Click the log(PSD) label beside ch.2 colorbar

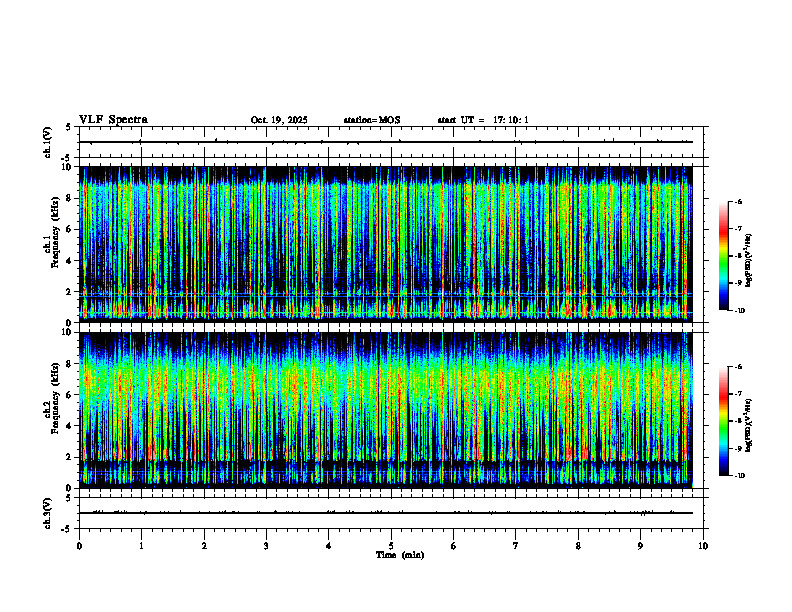tap(750, 426)
